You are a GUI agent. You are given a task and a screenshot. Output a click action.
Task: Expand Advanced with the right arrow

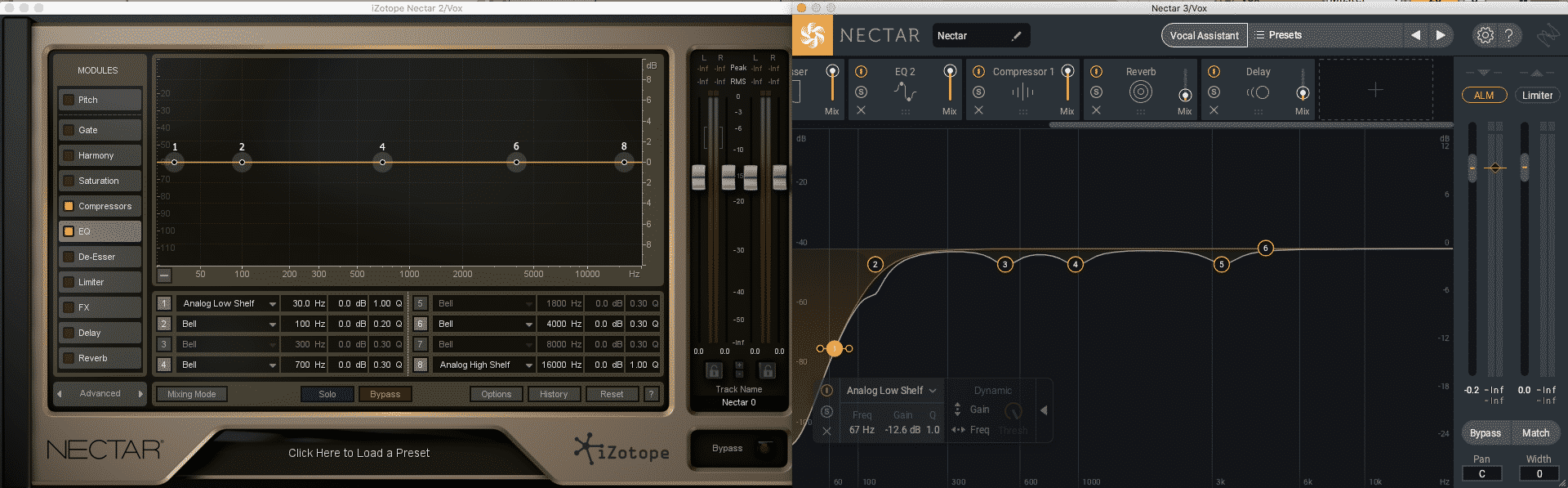click(x=140, y=394)
